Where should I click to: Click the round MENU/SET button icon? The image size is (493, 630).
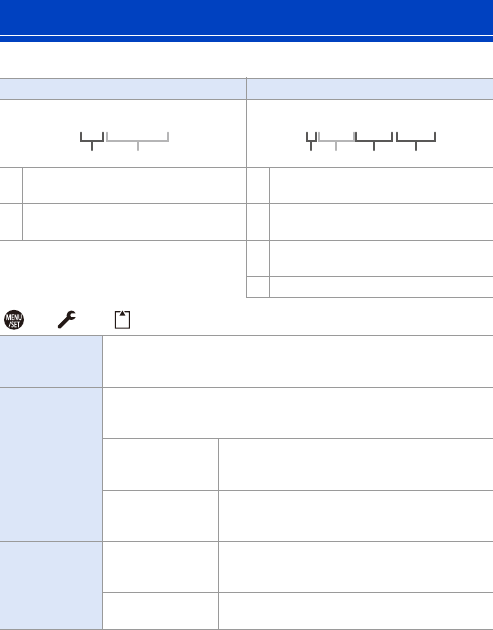pyautogui.click(x=14, y=320)
